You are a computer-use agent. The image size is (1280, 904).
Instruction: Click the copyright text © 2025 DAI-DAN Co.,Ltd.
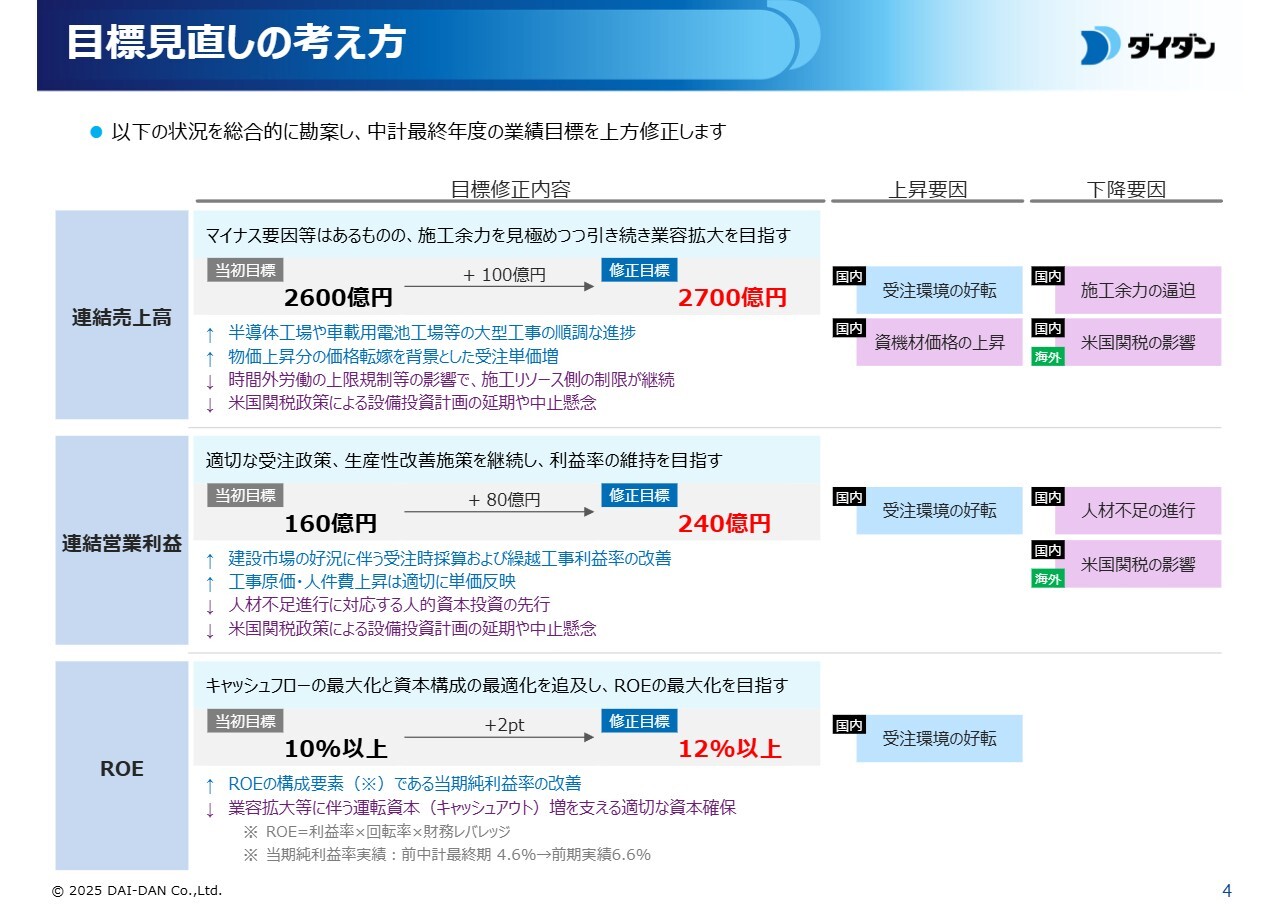137,890
